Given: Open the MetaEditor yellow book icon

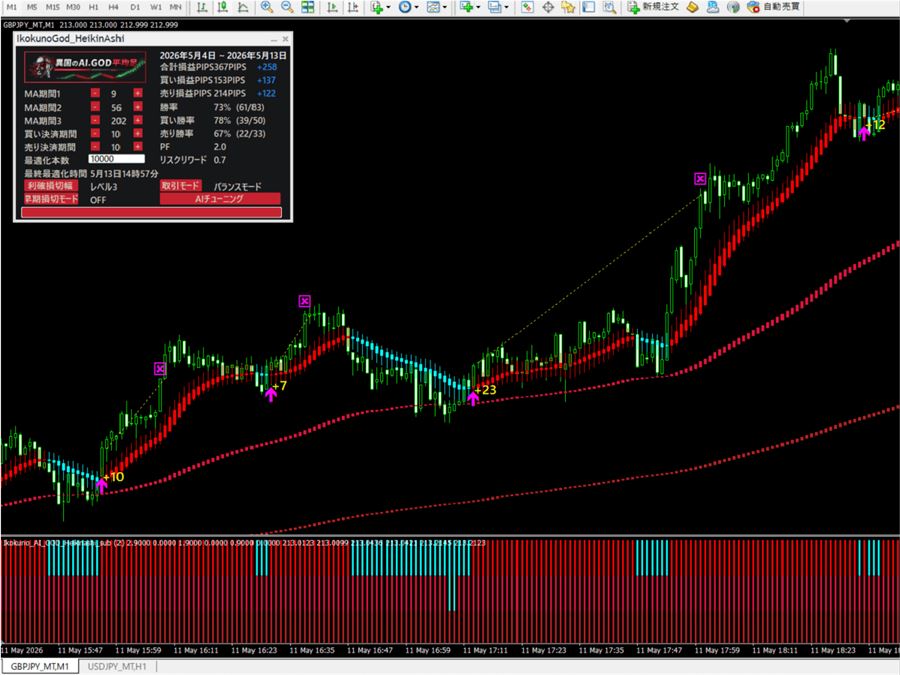Looking at the screenshot, I should pyautogui.click(x=692, y=7).
